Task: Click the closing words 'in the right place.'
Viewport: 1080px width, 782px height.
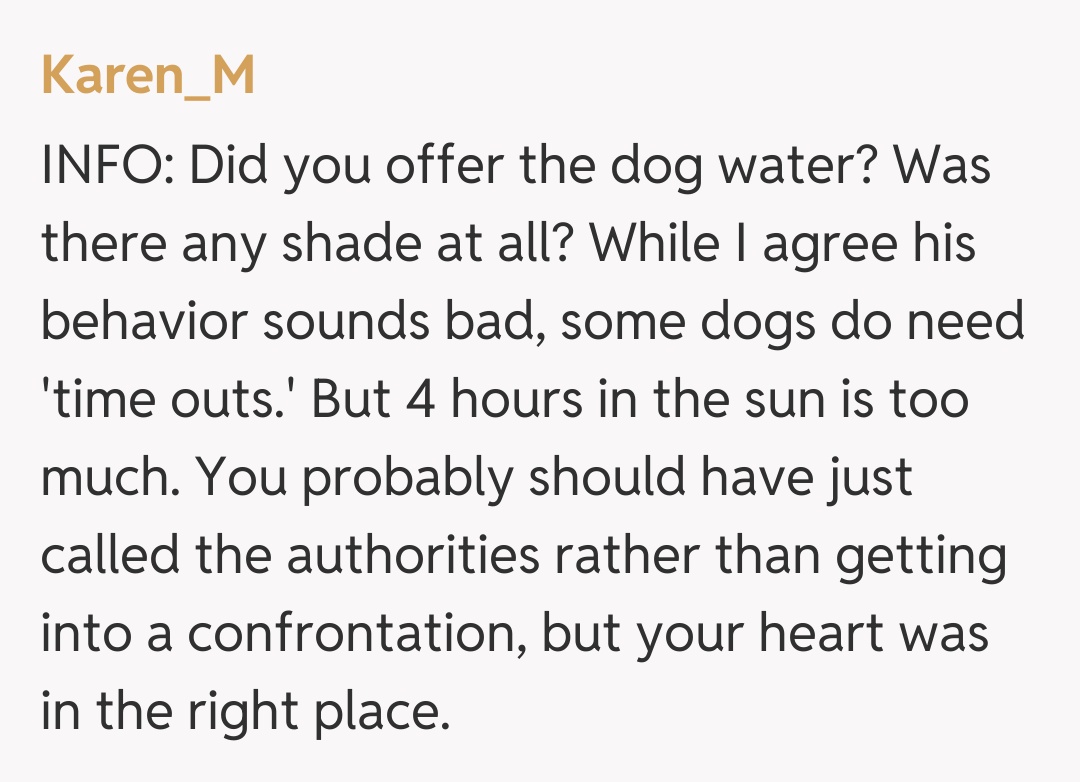Action: (x=240, y=713)
